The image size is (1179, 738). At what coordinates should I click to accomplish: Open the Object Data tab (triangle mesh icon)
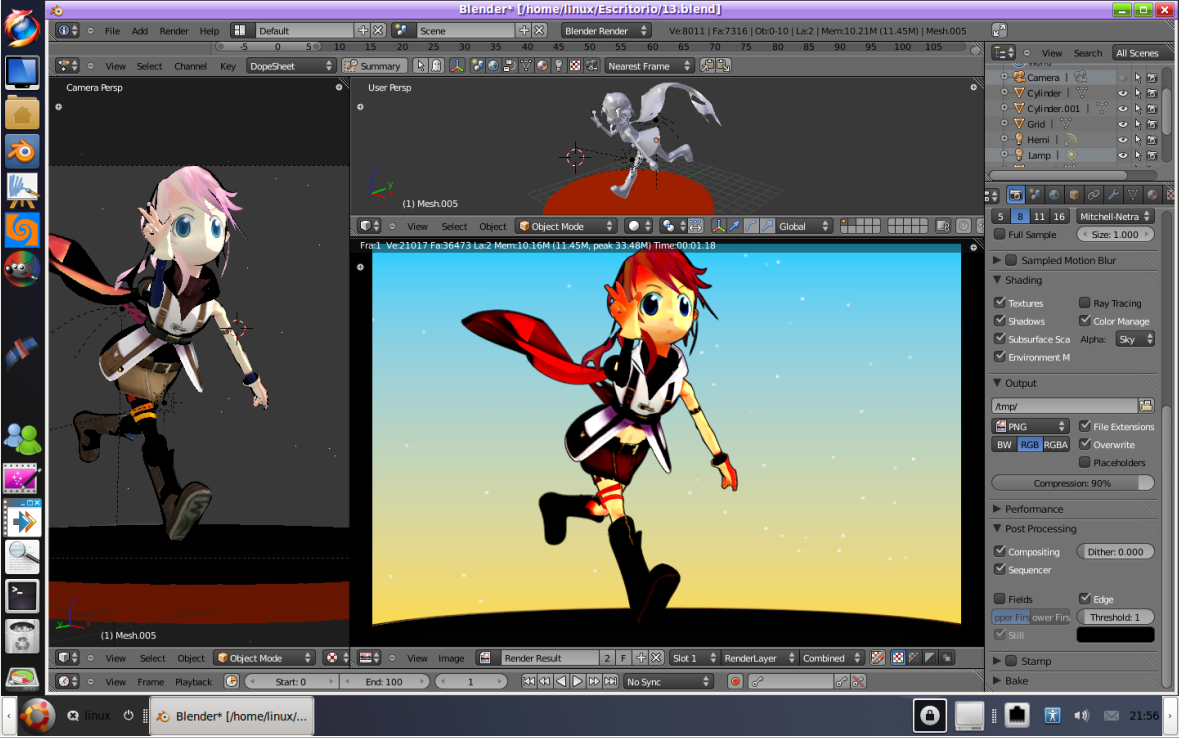(1132, 195)
